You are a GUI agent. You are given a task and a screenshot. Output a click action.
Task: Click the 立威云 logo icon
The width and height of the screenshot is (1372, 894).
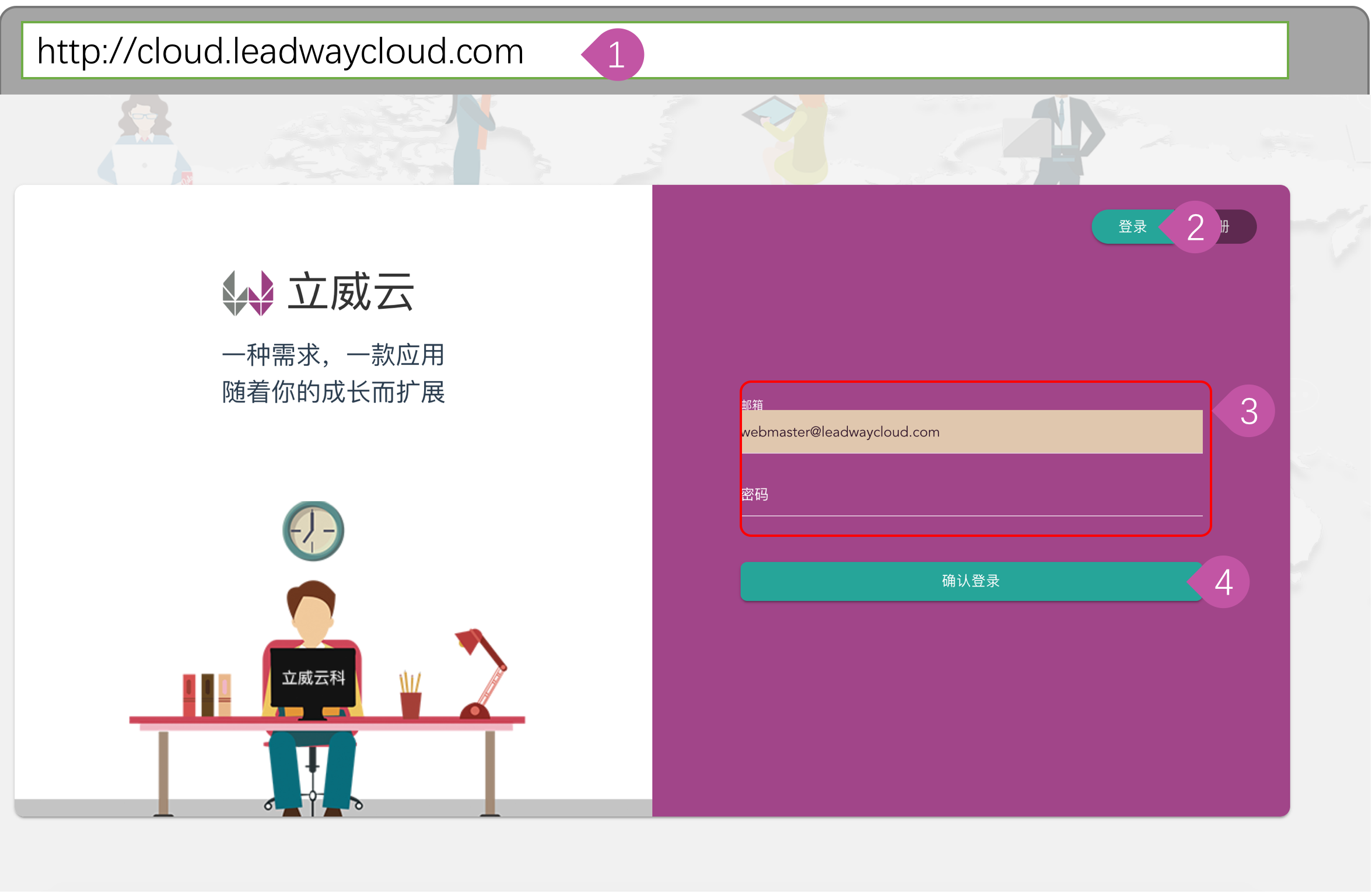[x=248, y=293]
